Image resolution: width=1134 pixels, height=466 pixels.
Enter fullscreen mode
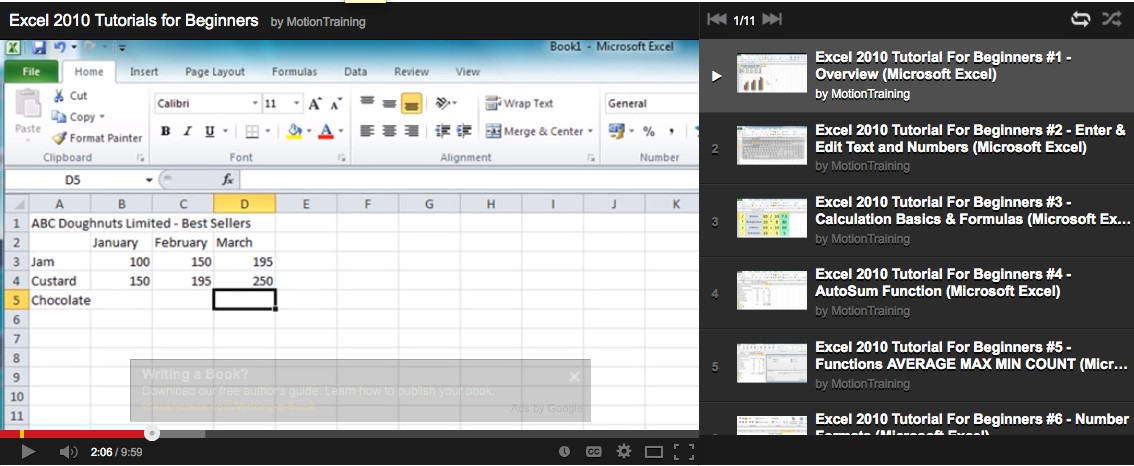click(x=683, y=452)
